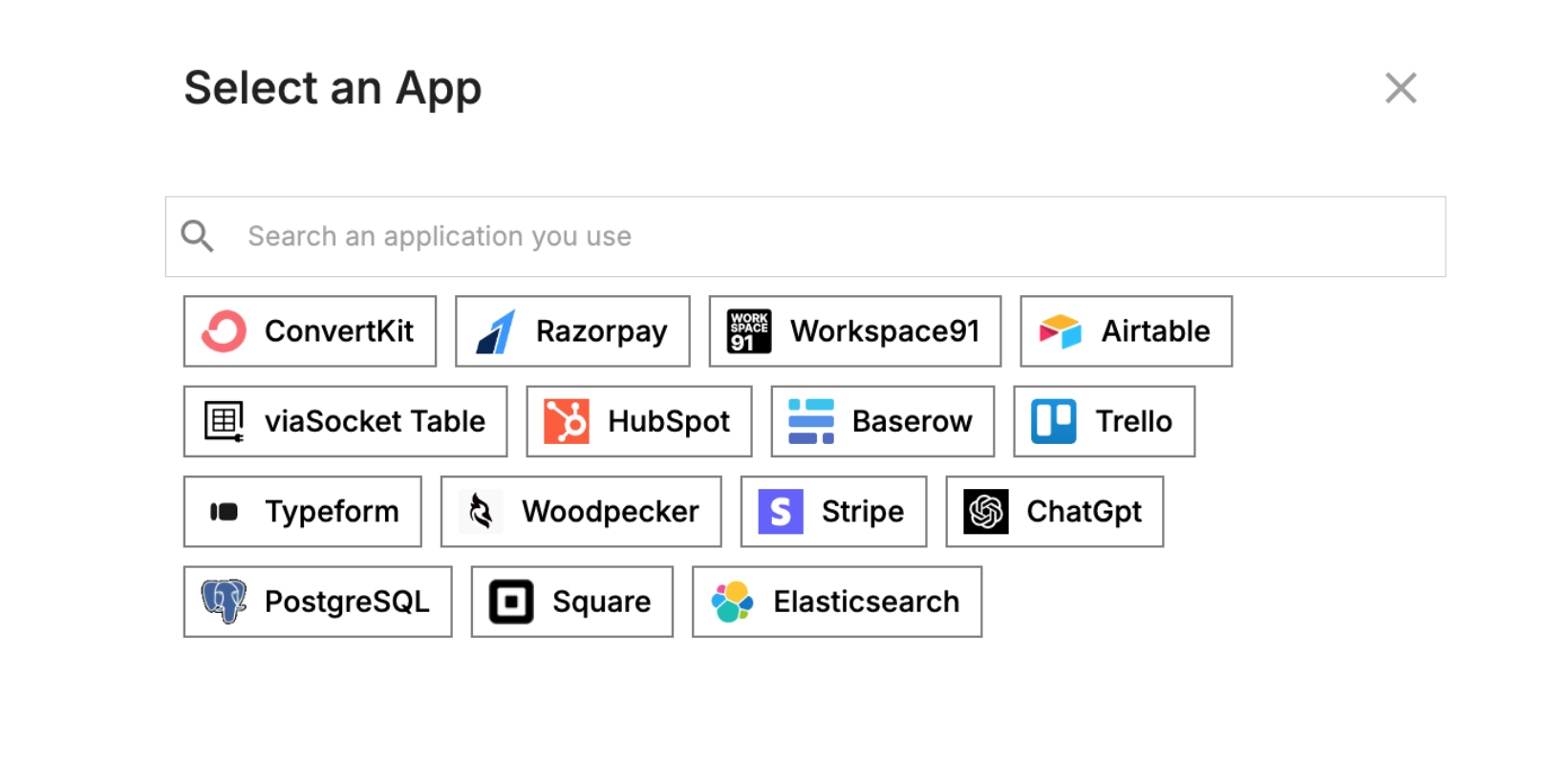Select the Woodpecker app
This screenshot has height=763, width=1568.
581,512
